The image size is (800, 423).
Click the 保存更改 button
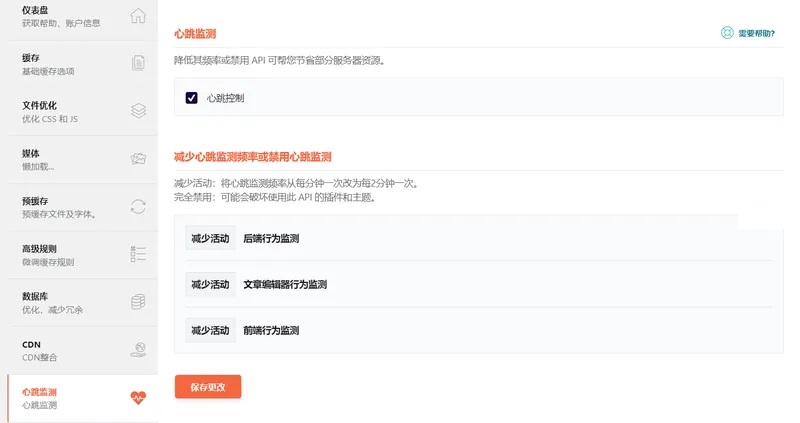point(208,387)
